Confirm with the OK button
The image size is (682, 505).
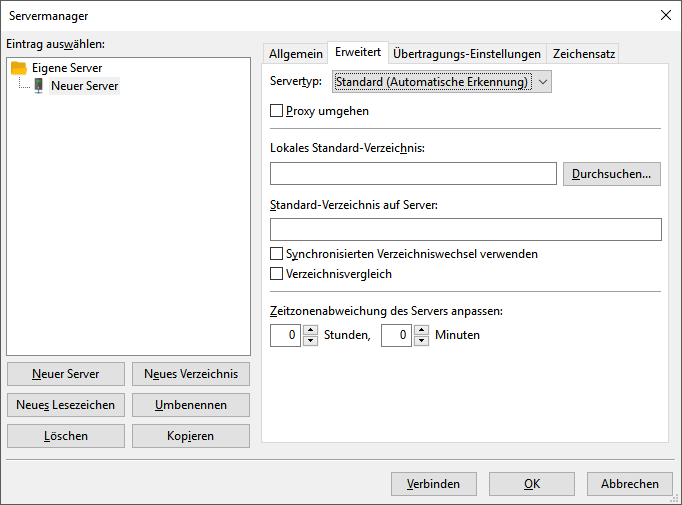click(532, 484)
